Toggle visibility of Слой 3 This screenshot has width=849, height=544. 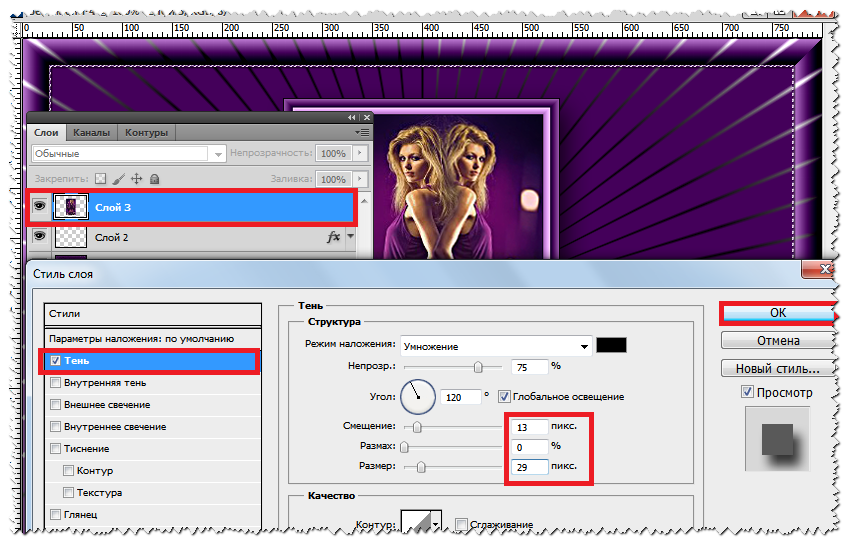[40, 206]
